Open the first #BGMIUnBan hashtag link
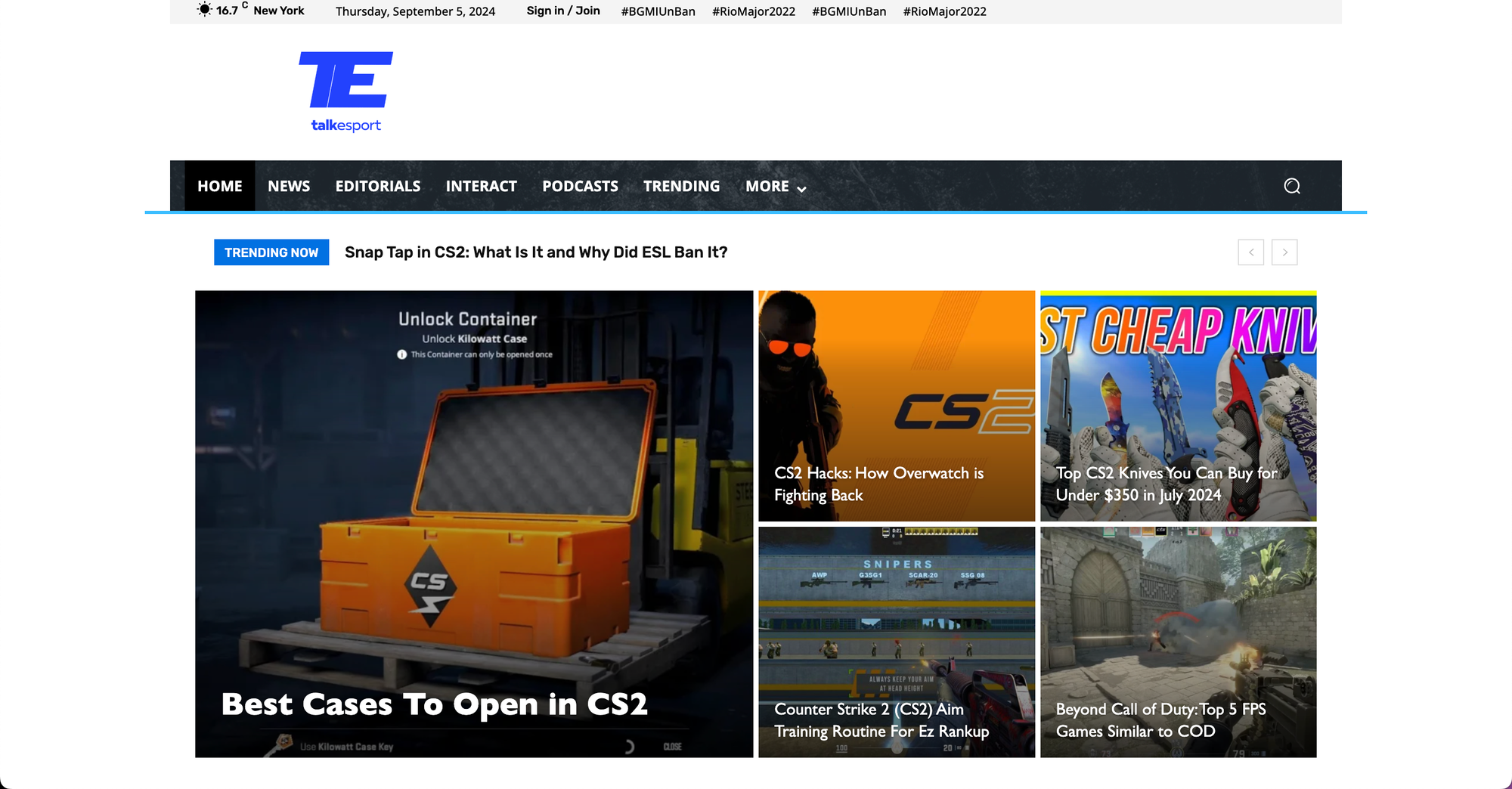The height and width of the screenshot is (789, 1512). 658,11
